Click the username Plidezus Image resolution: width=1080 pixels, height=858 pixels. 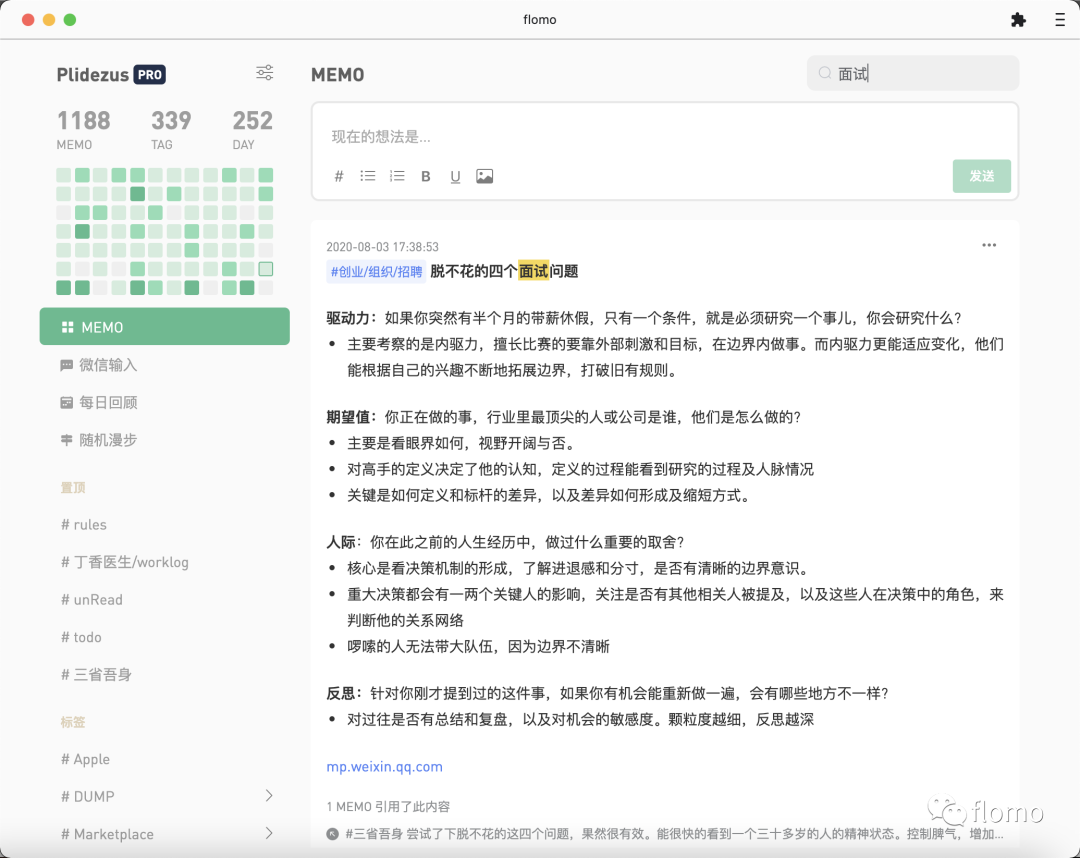click(x=92, y=74)
